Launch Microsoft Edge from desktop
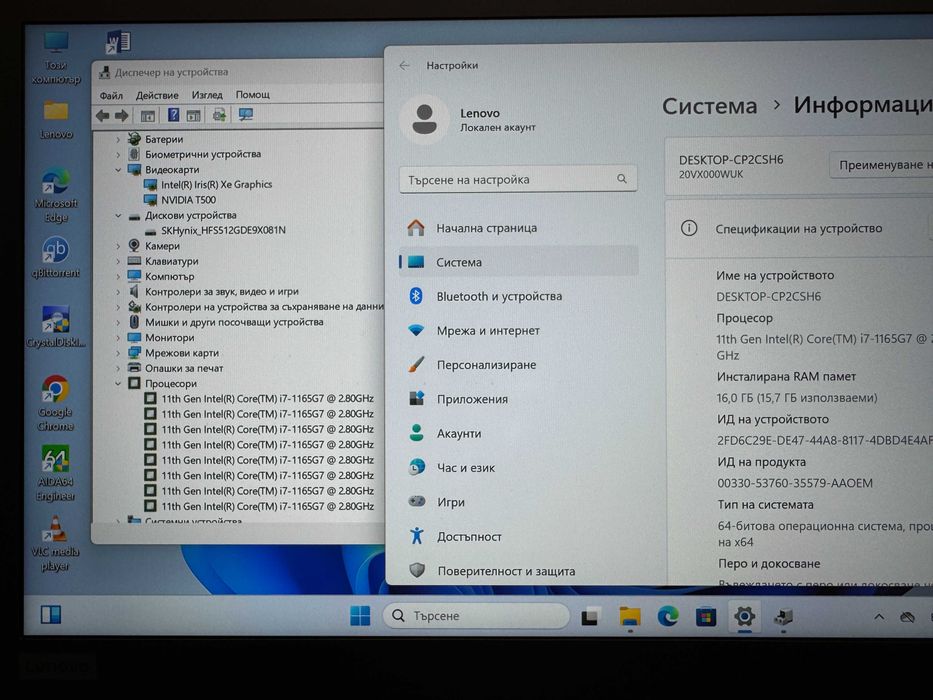The image size is (933, 700). pyautogui.click(x=56, y=196)
